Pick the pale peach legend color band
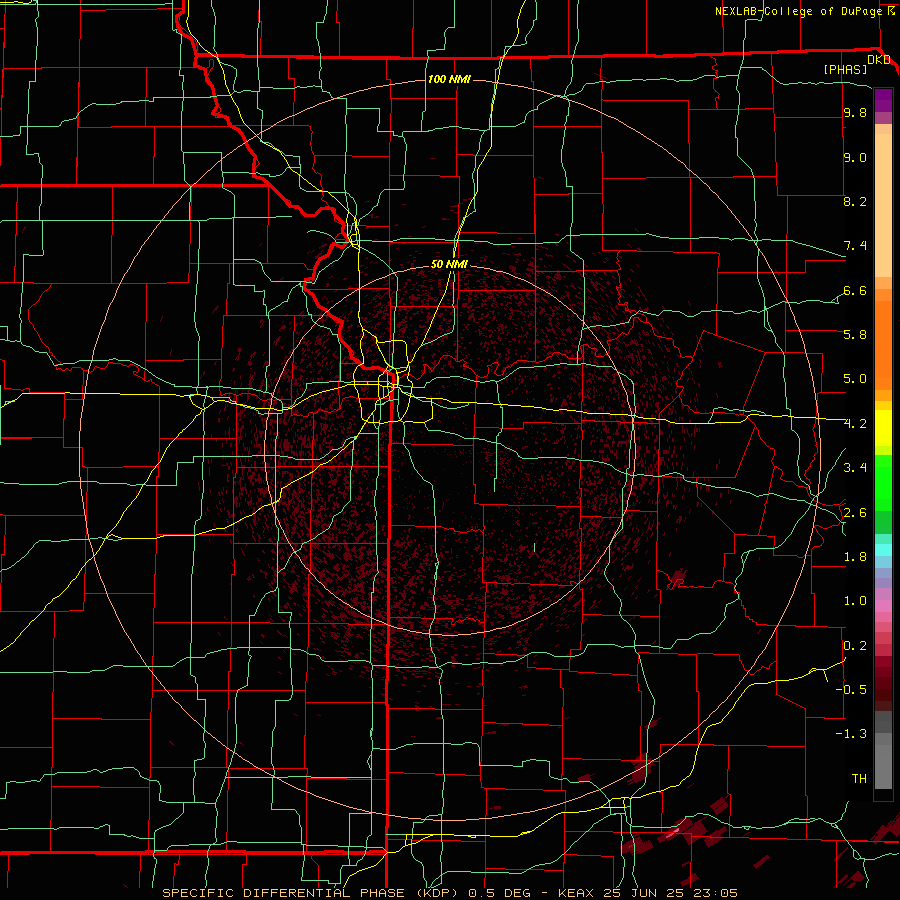 tap(883, 205)
